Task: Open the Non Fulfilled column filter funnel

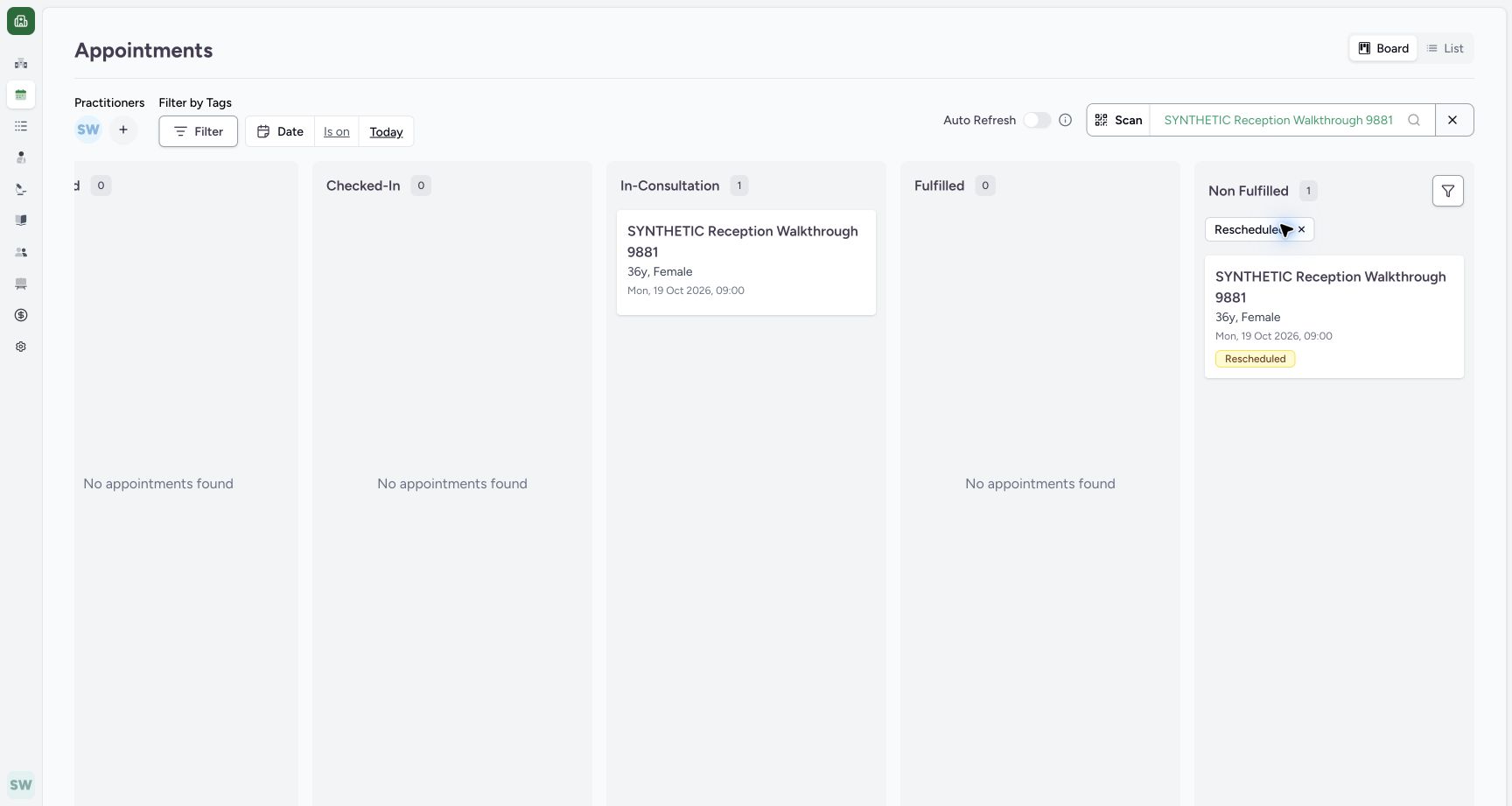Action: tap(1448, 191)
